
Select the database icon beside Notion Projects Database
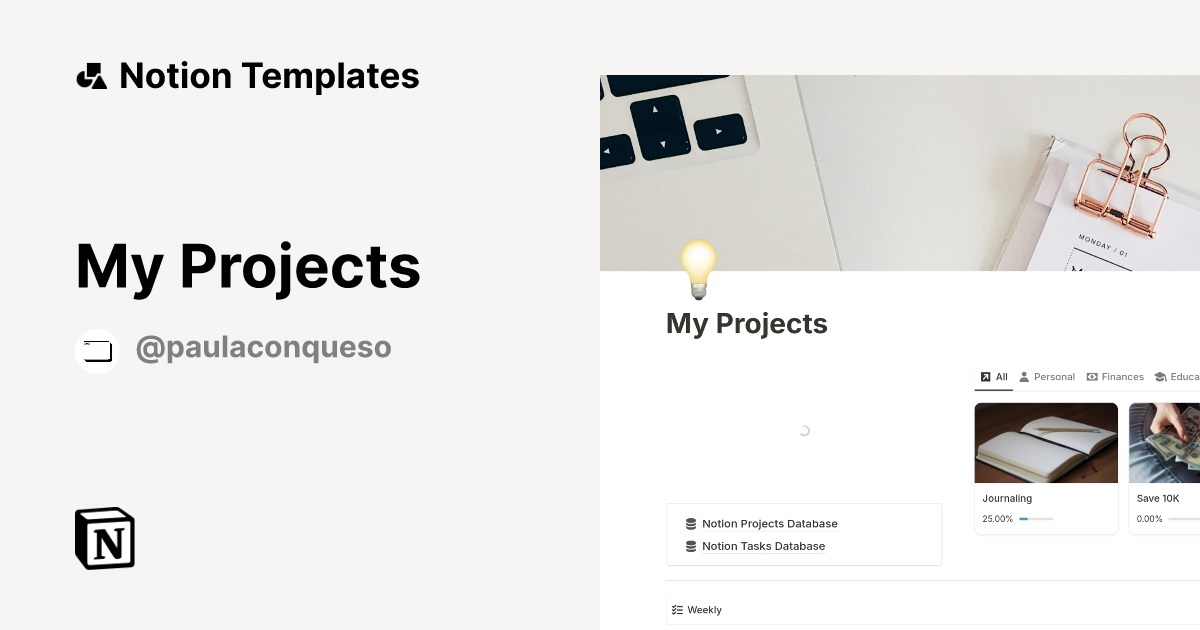click(x=690, y=523)
